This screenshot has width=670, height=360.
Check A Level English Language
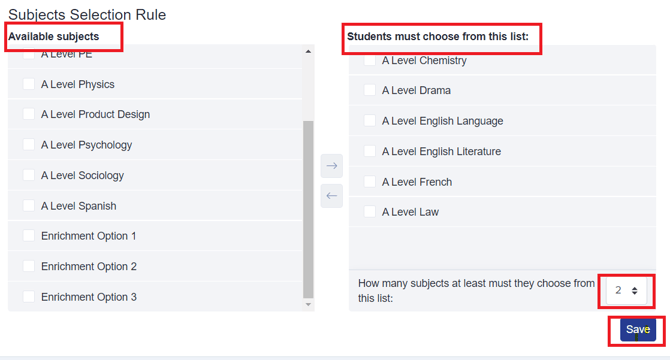click(370, 120)
